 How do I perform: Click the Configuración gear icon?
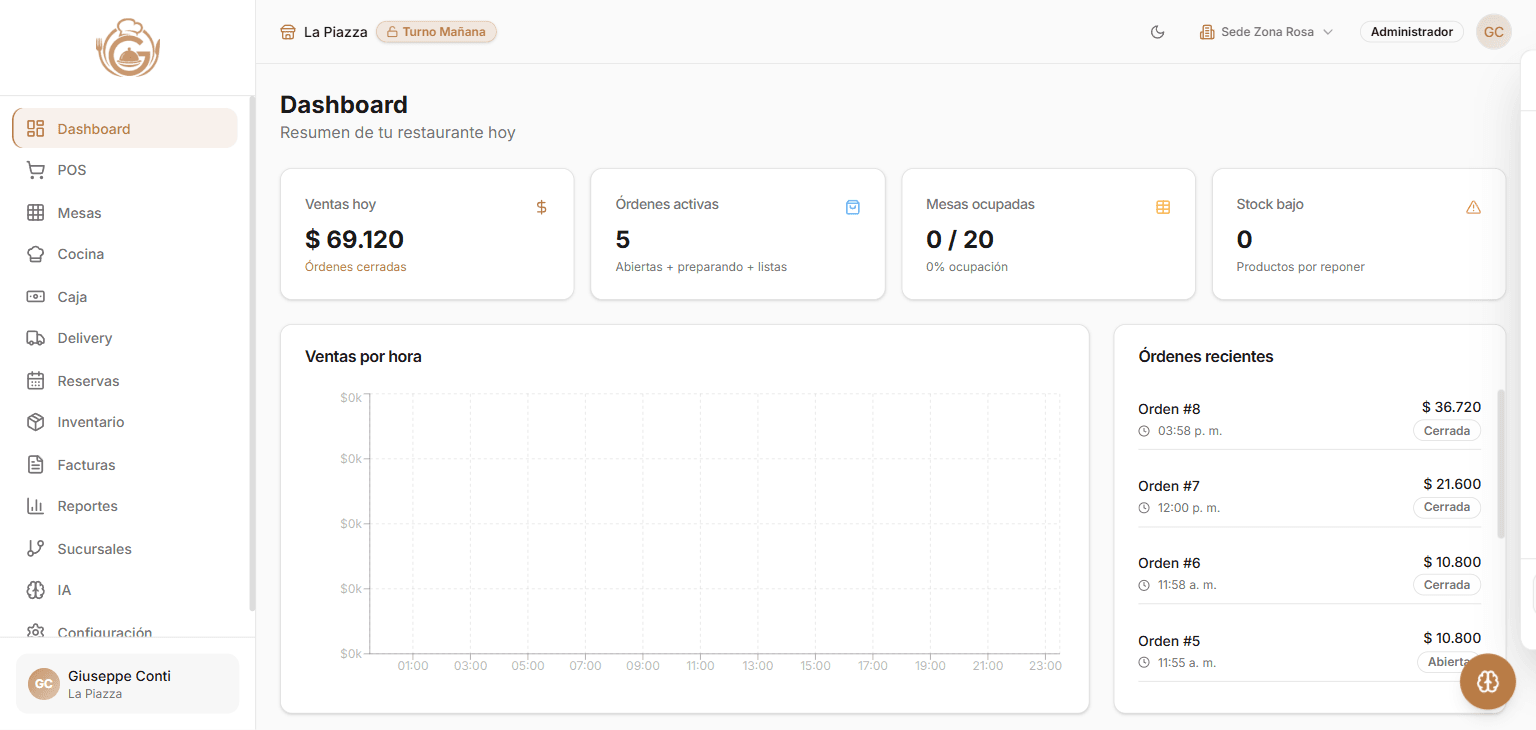click(36, 631)
